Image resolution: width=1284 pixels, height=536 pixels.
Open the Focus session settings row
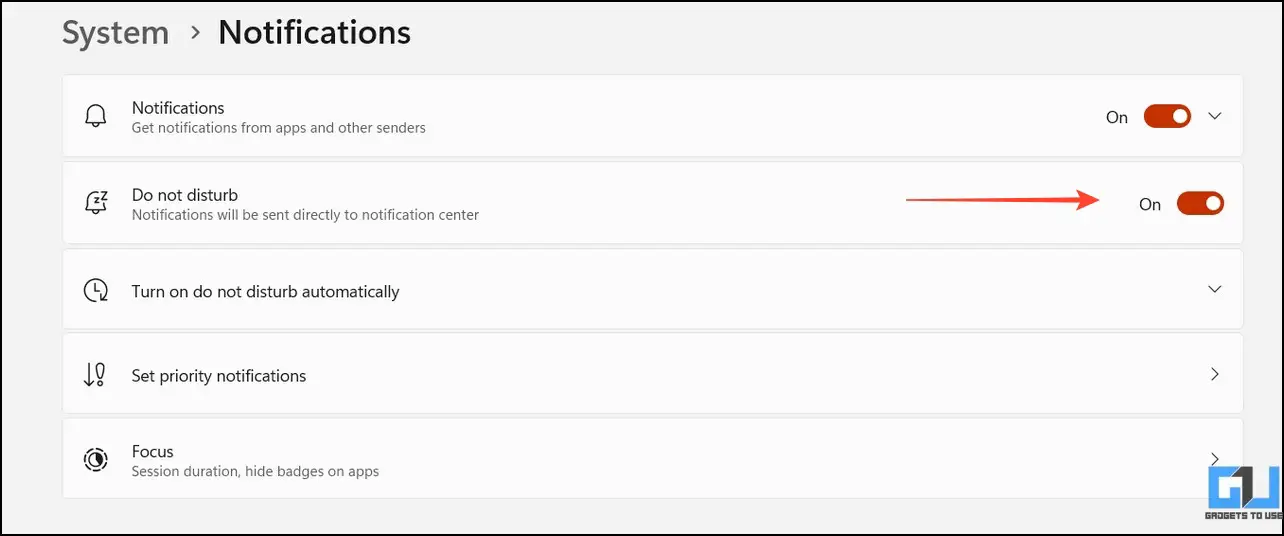pos(652,458)
